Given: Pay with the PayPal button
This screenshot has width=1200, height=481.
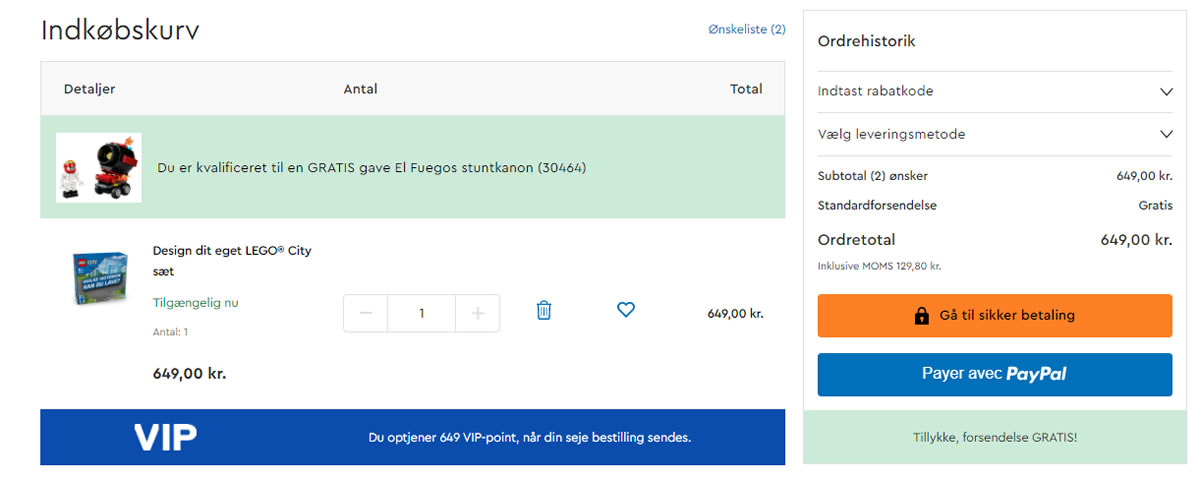Looking at the screenshot, I should [994, 374].
